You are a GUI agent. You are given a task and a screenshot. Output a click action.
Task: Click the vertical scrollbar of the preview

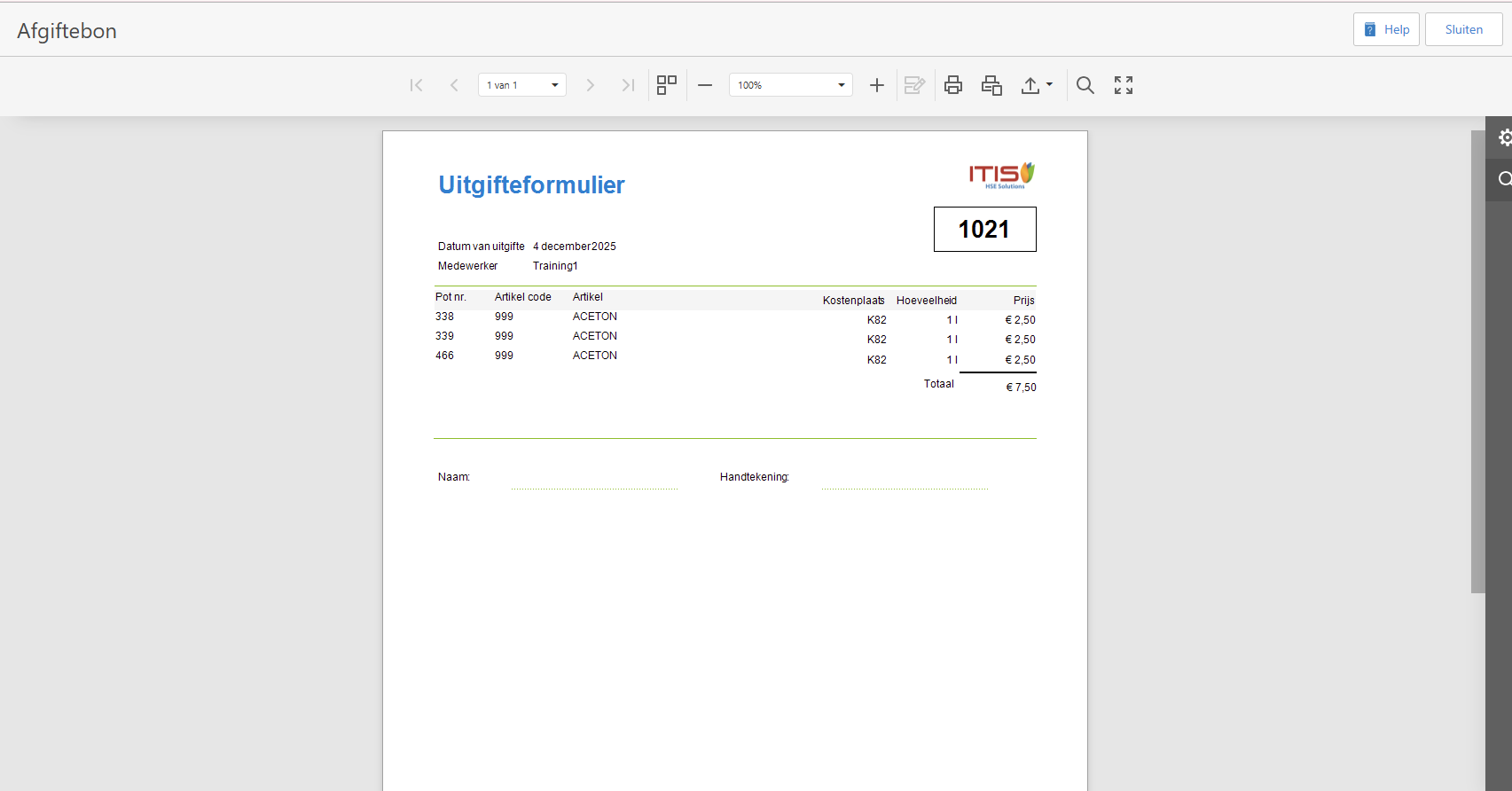click(x=1477, y=355)
